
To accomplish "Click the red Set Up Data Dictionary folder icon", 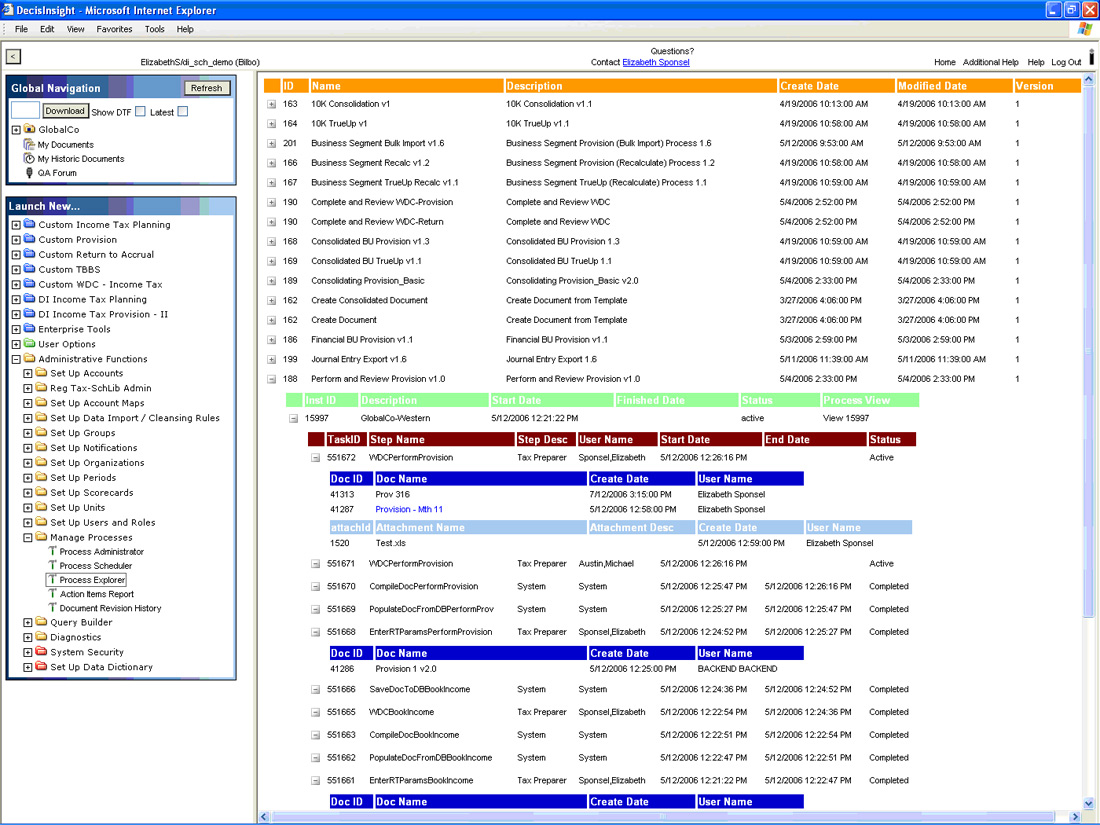I will point(41,666).
